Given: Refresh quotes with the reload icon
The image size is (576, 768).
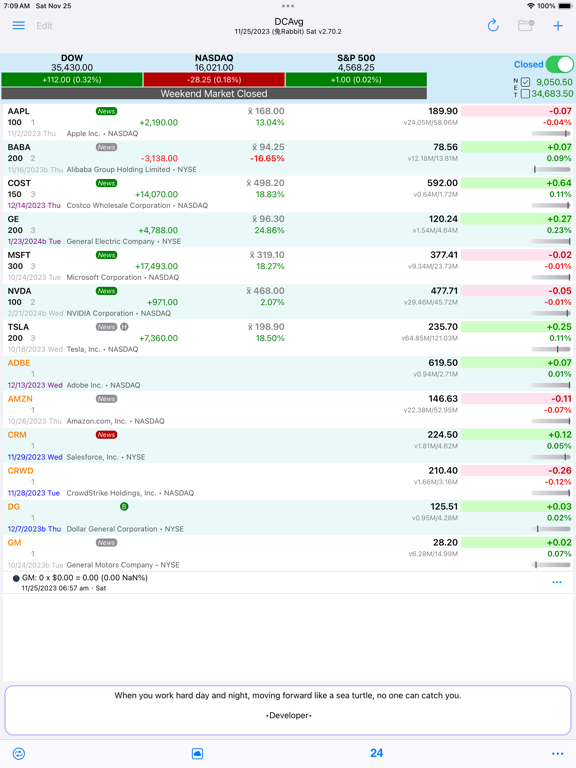Looking at the screenshot, I should [x=493, y=25].
